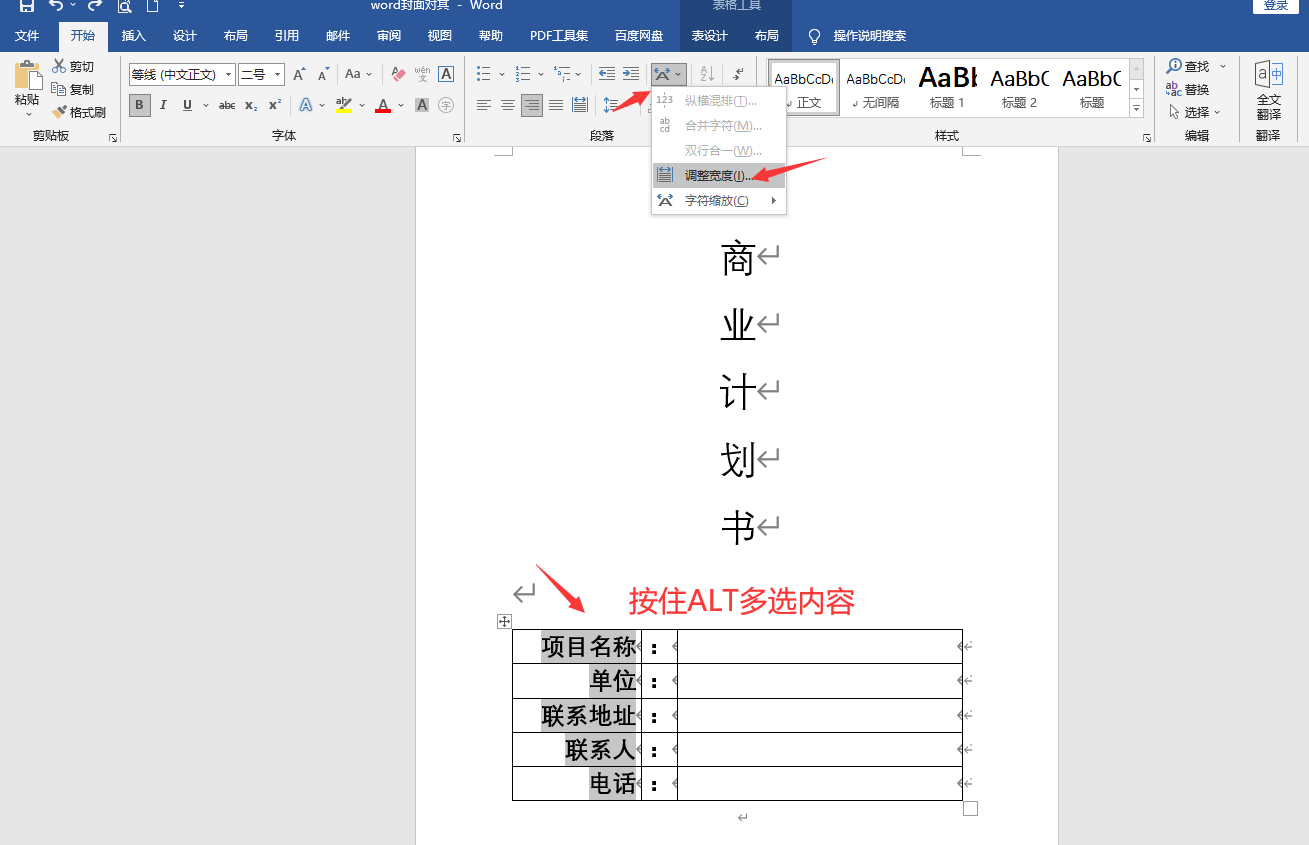Choose 调整宽度(I)... menu item
The width and height of the screenshot is (1309, 845).
(719, 176)
